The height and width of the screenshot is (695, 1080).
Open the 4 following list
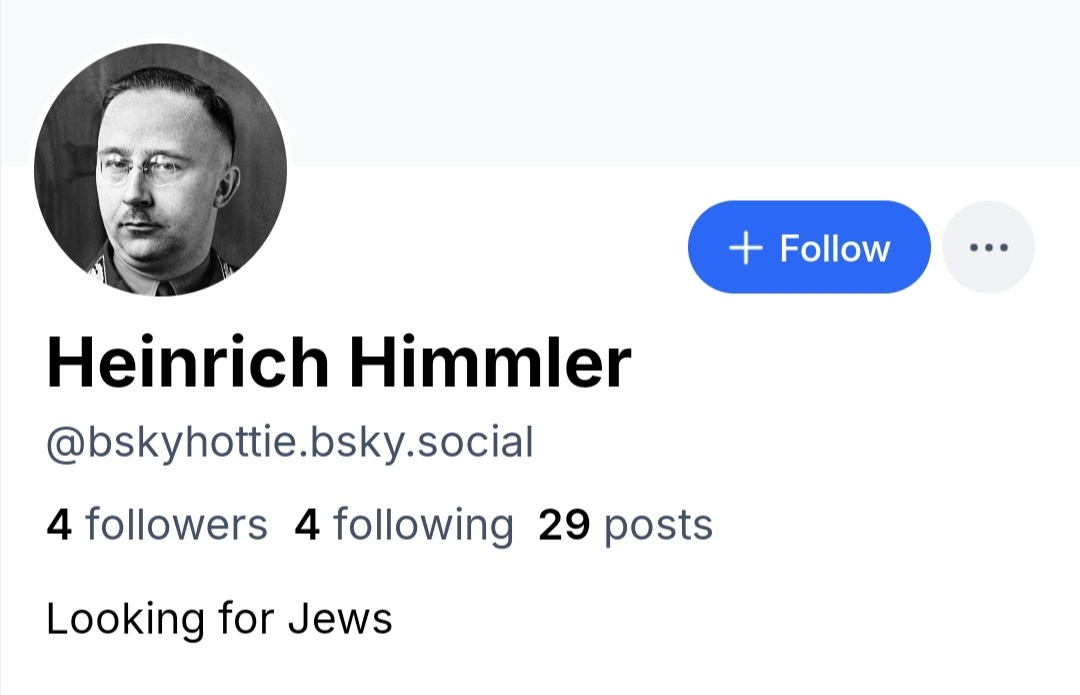(x=403, y=524)
